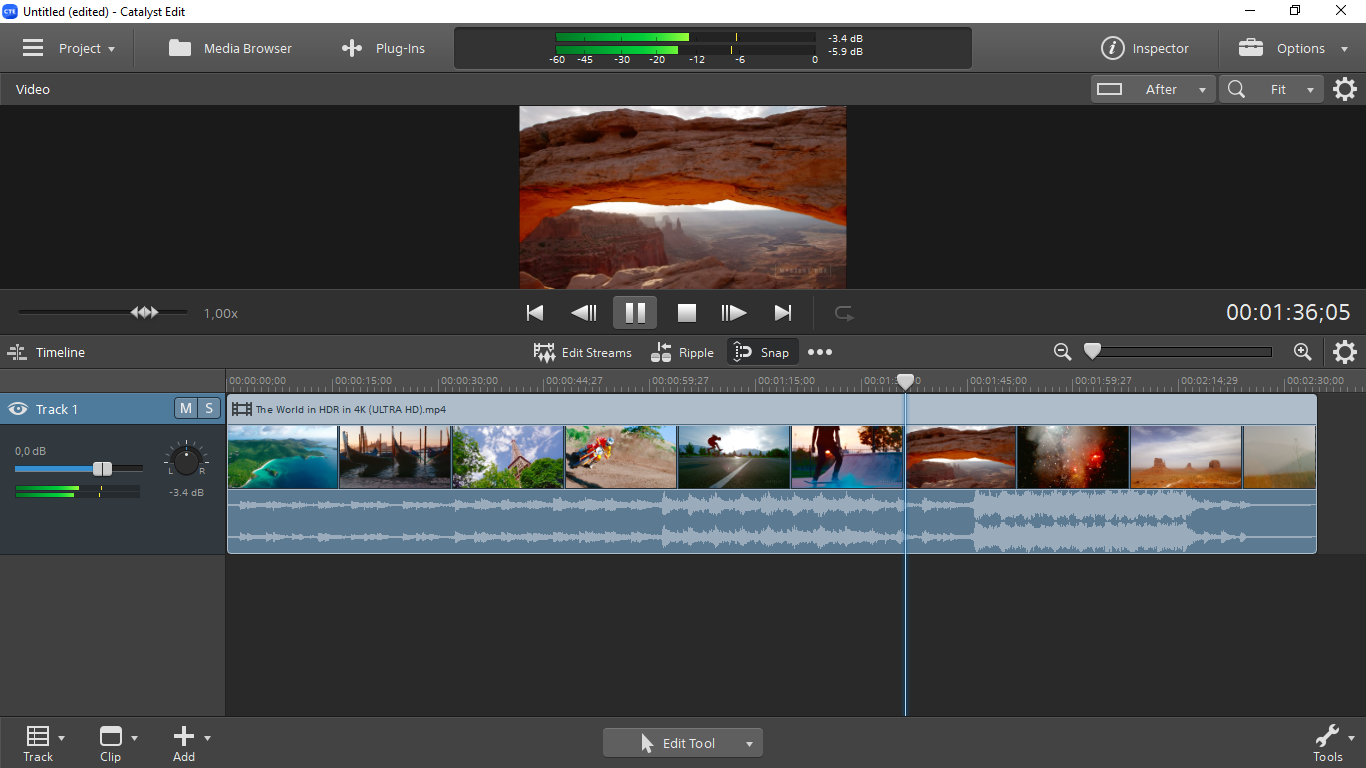Jump to the end of the timeline

pyautogui.click(x=783, y=313)
